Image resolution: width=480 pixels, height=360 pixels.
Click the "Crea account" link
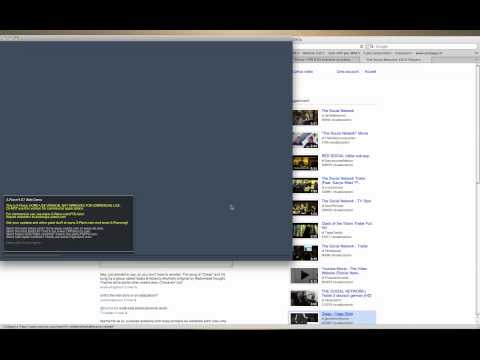348,72
